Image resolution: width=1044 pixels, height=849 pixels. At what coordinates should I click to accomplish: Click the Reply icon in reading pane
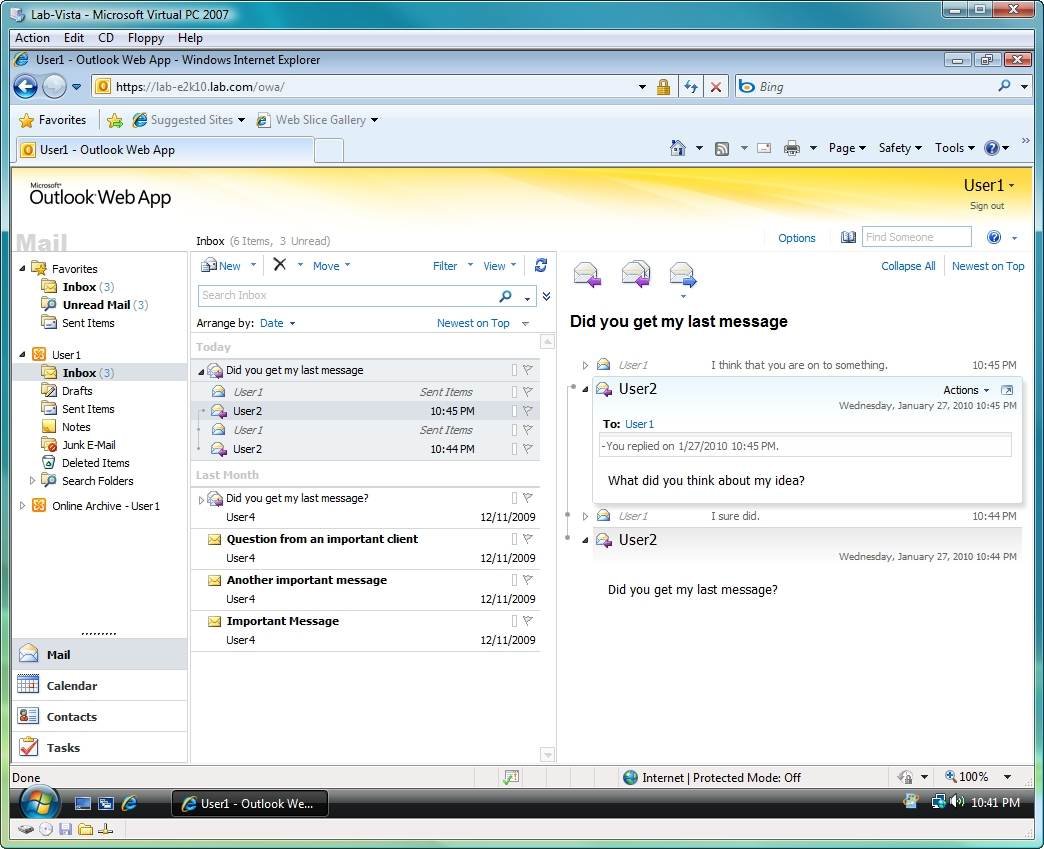coord(587,273)
